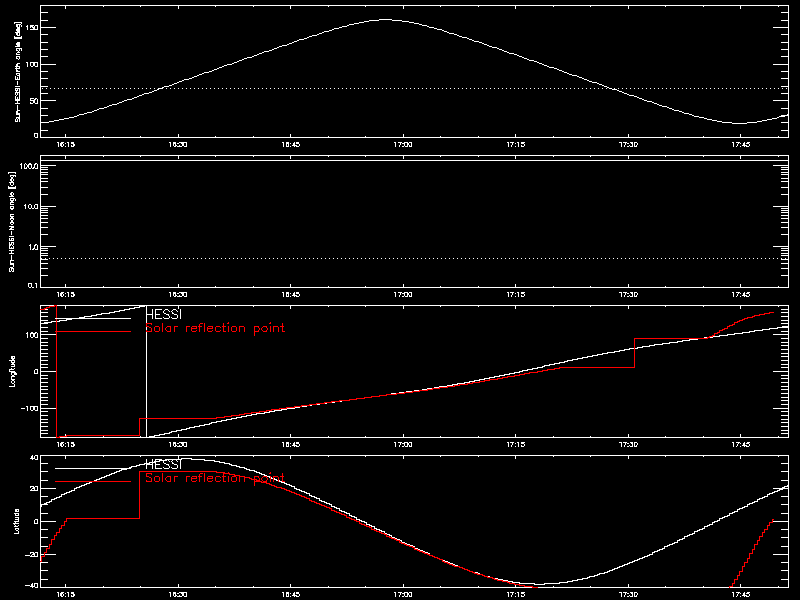Screen dimensions: 800x600
Task: Click 16:45 time label under Sun-HESSI-Moon plot
Action: coord(290,295)
